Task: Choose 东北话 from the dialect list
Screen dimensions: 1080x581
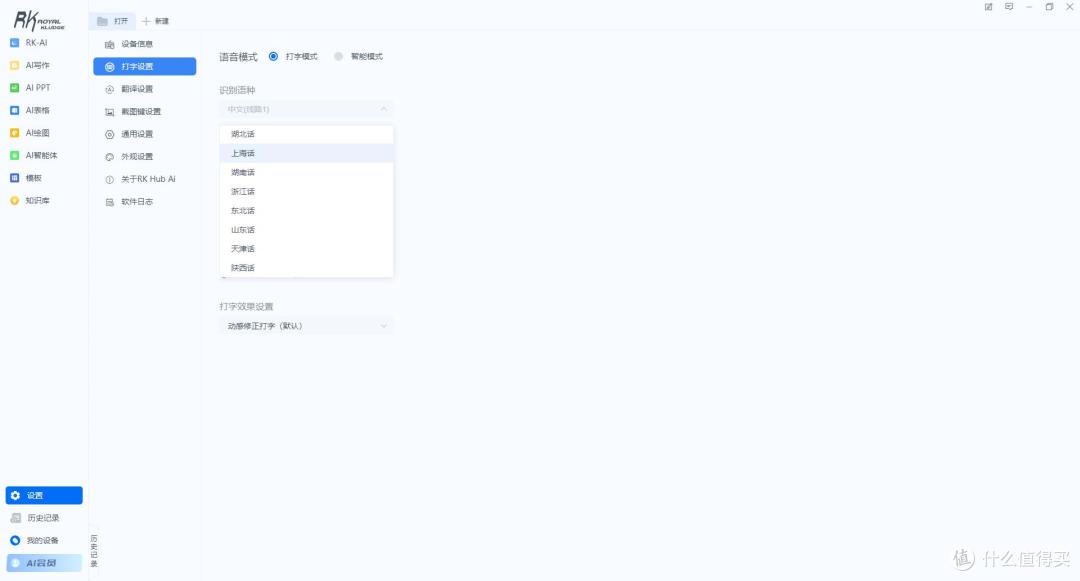Action: point(307,211)
